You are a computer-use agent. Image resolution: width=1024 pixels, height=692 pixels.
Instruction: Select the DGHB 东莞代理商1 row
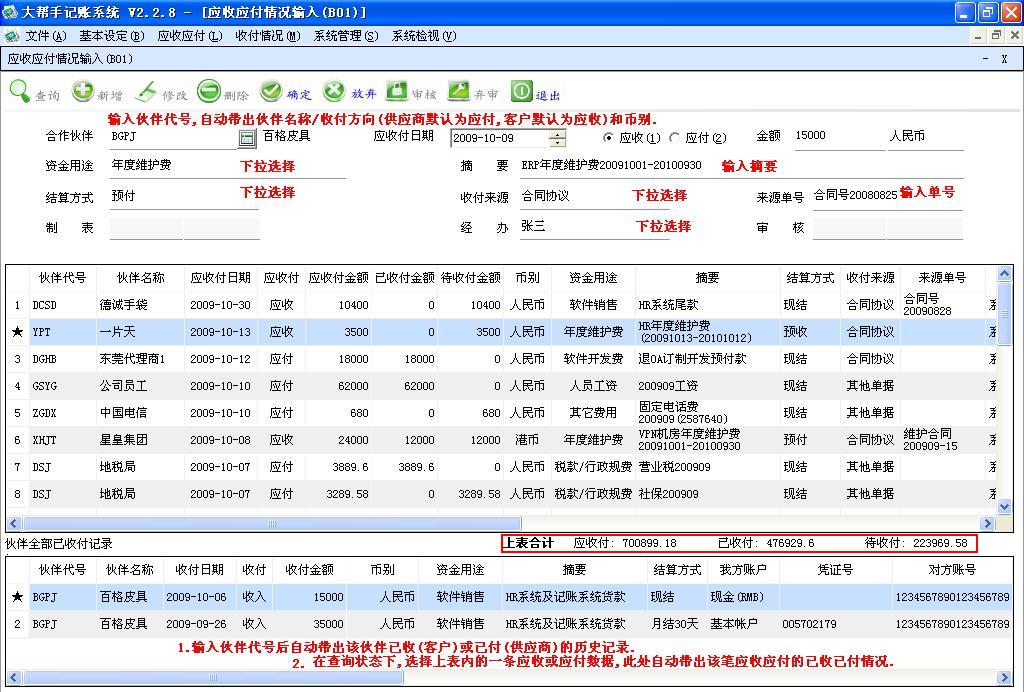click(502, 359)
